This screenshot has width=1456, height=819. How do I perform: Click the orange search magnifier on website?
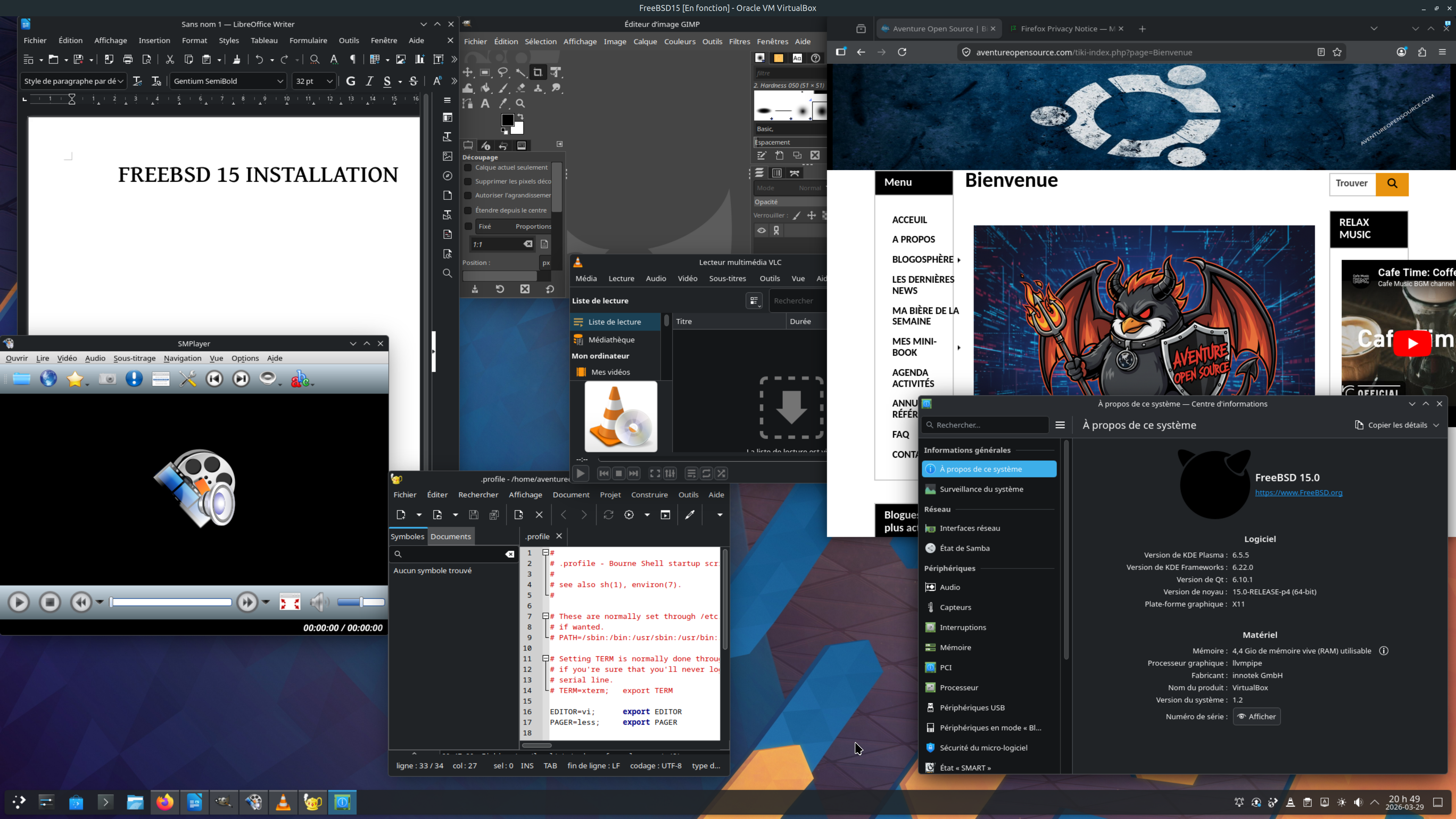click(x=1392, y=184)
